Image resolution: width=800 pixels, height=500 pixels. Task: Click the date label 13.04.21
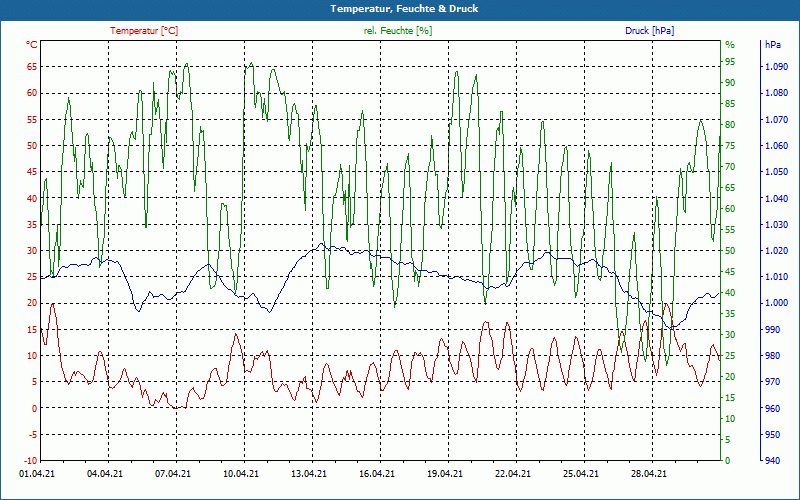click(x=309, y=474)
